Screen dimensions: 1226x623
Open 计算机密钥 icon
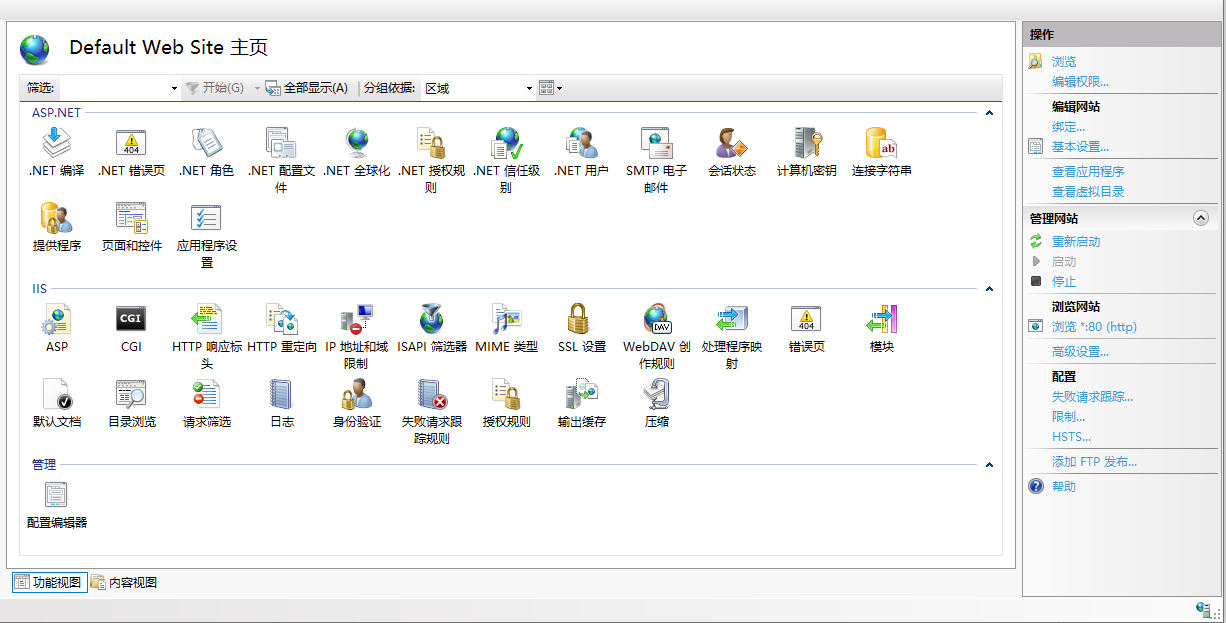point(806,144)
